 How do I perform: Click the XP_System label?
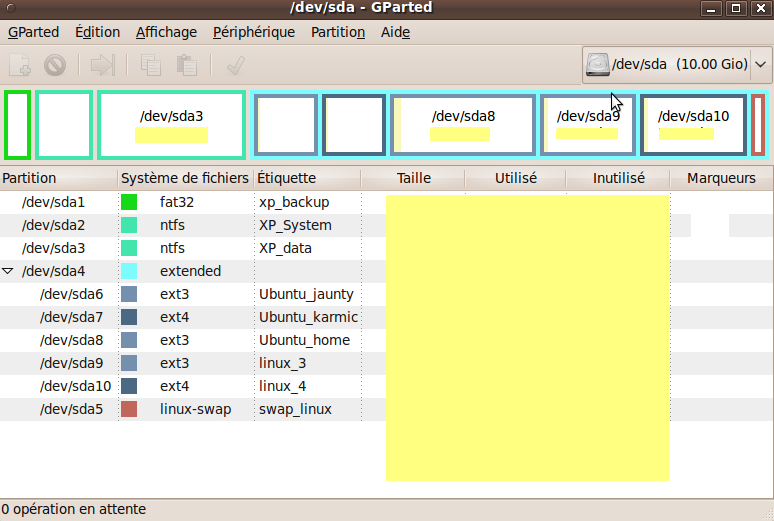point(295,225)
